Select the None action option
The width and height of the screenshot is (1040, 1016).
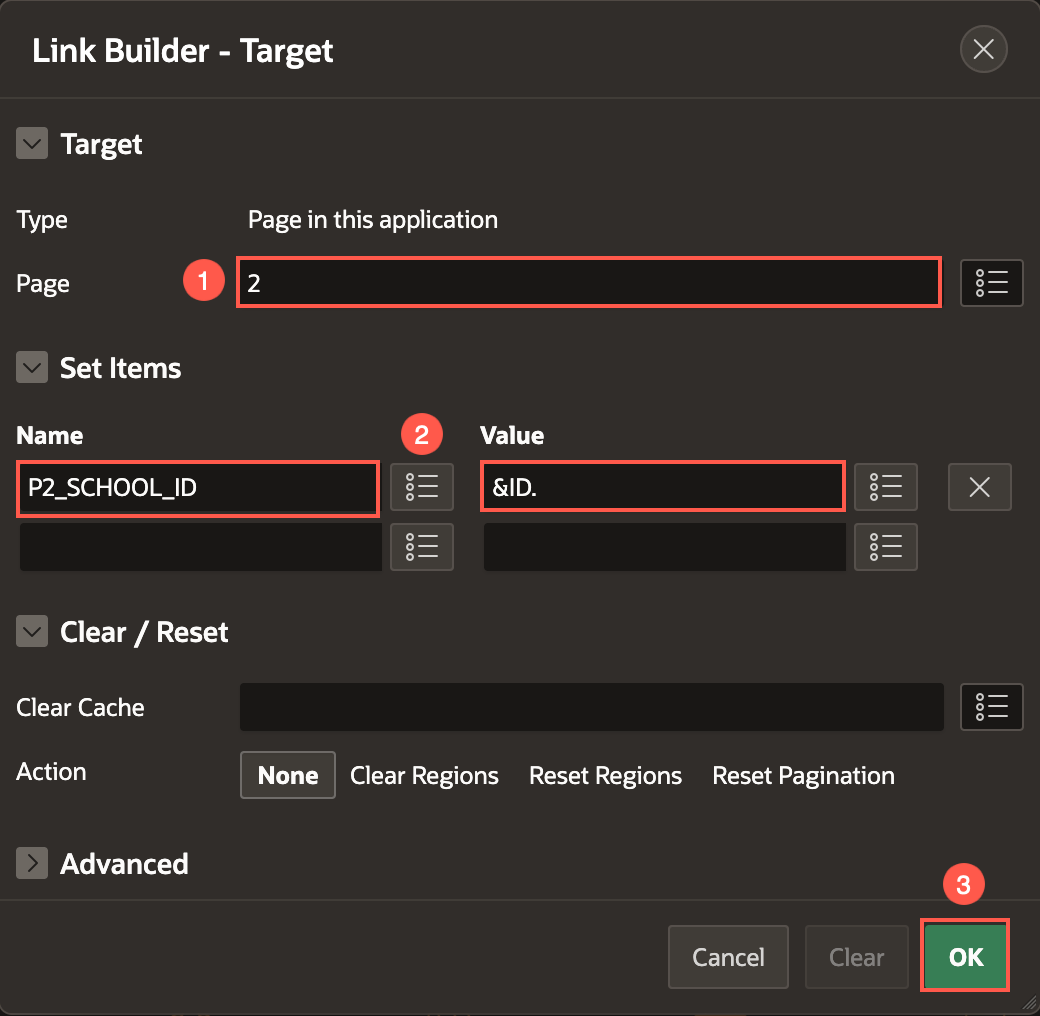(x=288, y=775)
